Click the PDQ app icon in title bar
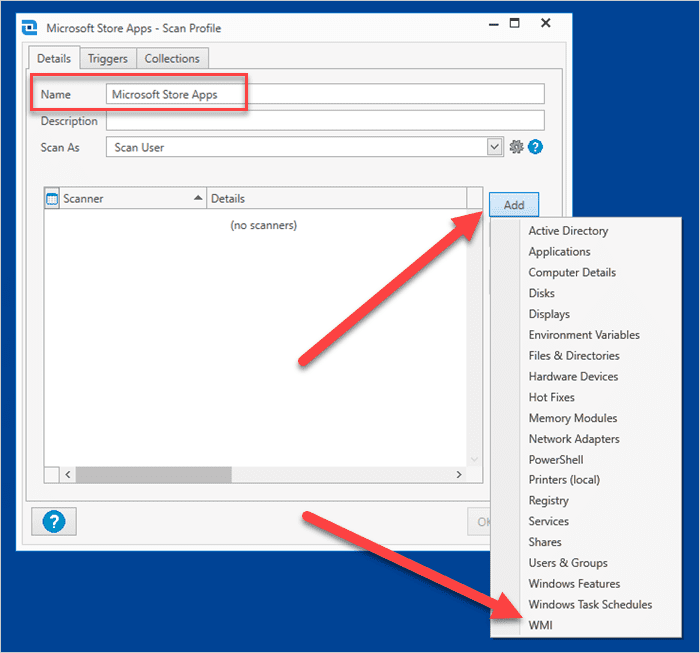Image resolution: width=700 pixels, height=653 pixels. click(x=29, y=28)
